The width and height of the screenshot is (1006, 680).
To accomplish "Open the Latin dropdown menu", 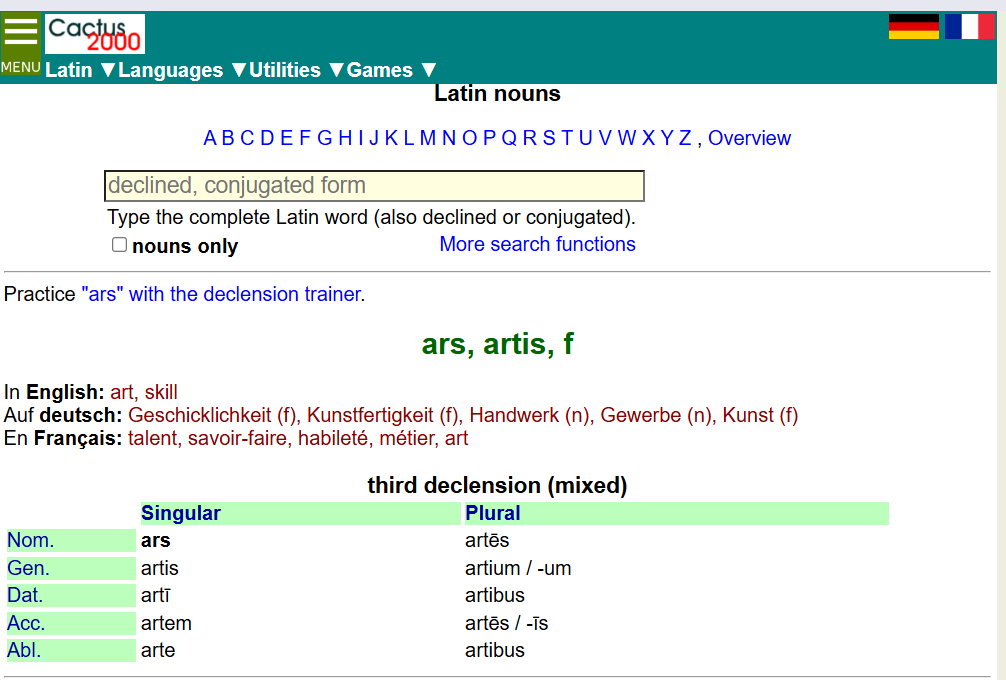I will [80, 70].
